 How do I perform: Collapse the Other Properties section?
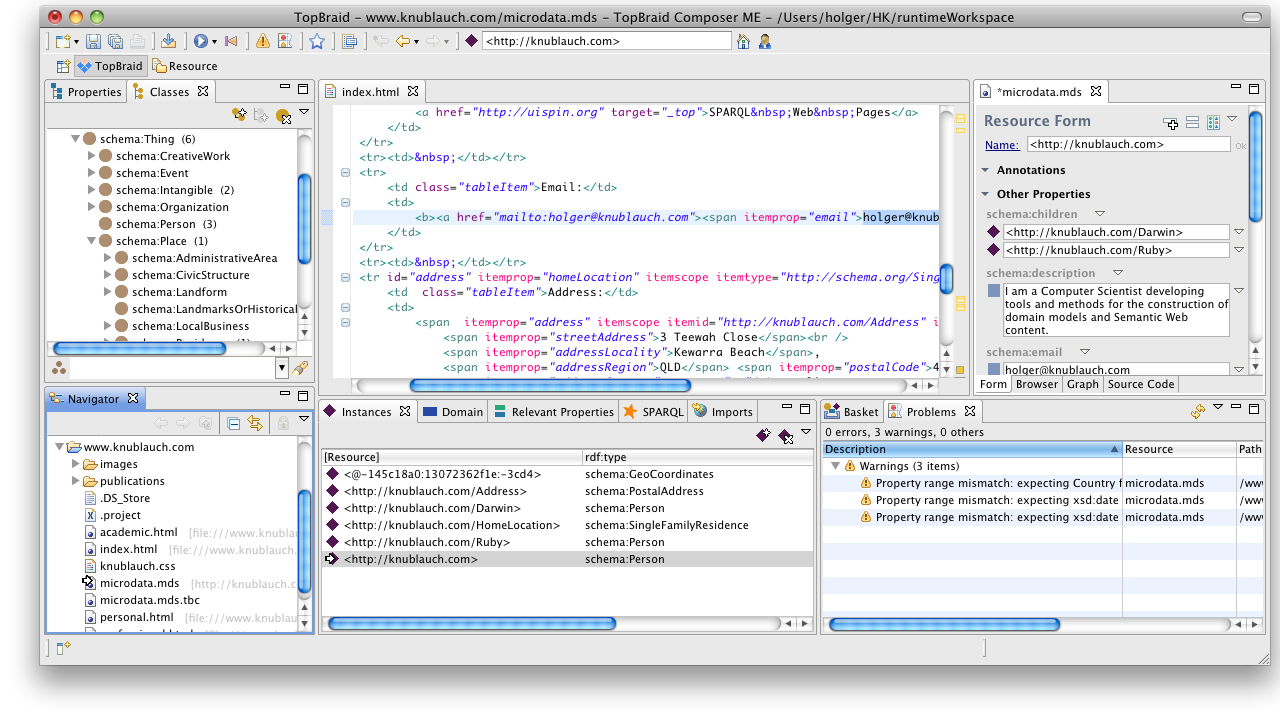[986, 193]
